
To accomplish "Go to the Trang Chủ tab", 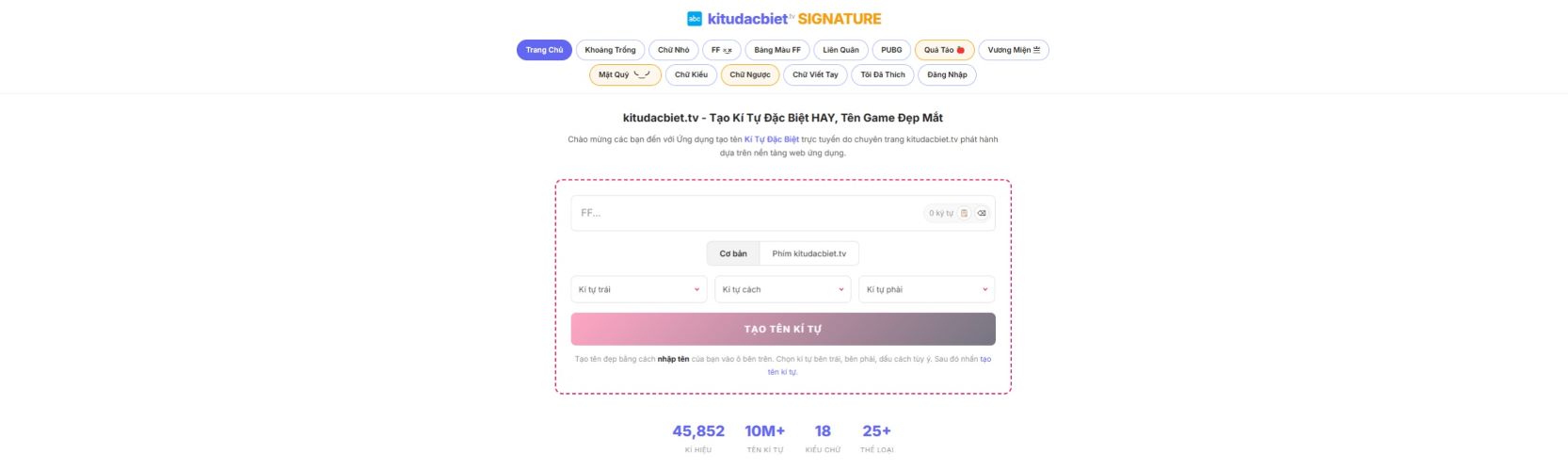I will pos(544,50).
